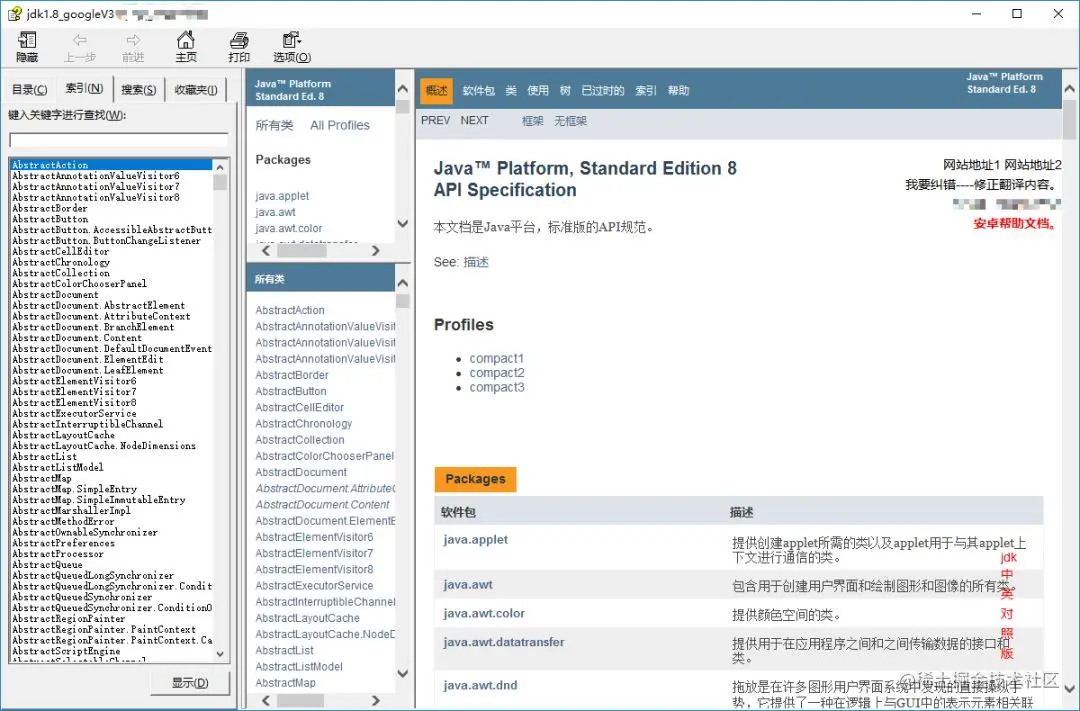Click packages frame scroll-right arrow

375,251
